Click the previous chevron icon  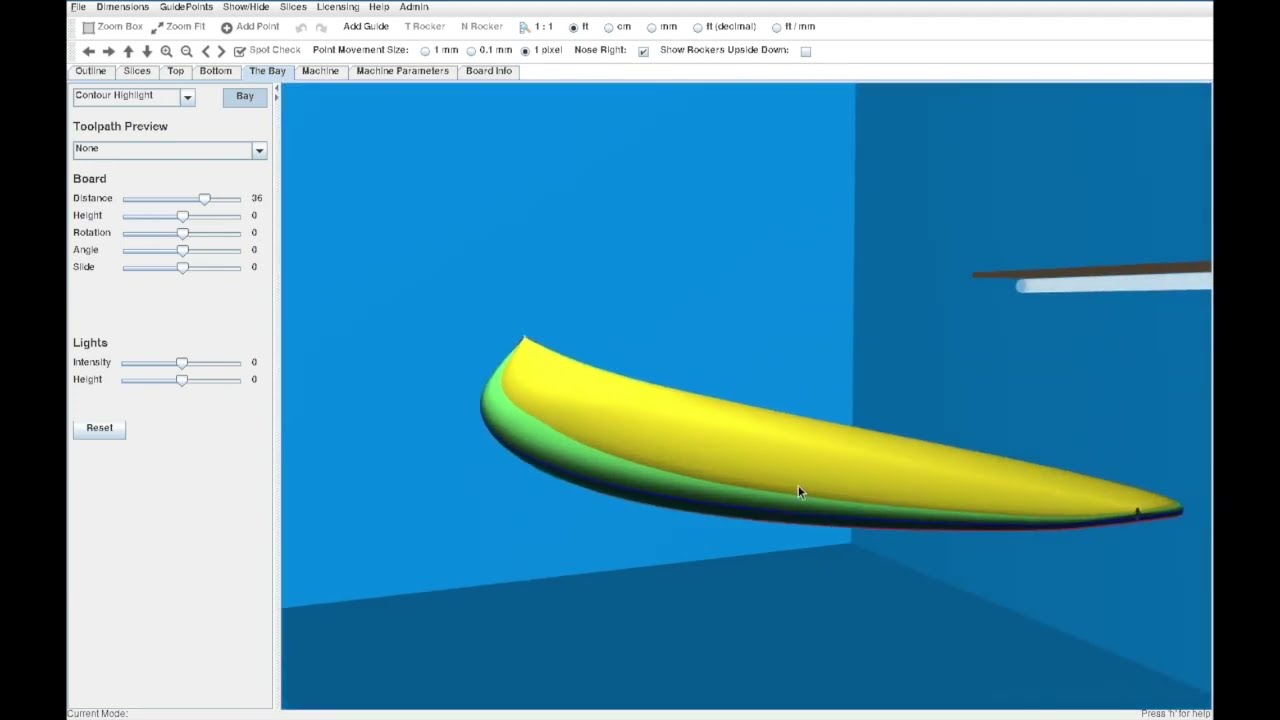coord(206,51)
